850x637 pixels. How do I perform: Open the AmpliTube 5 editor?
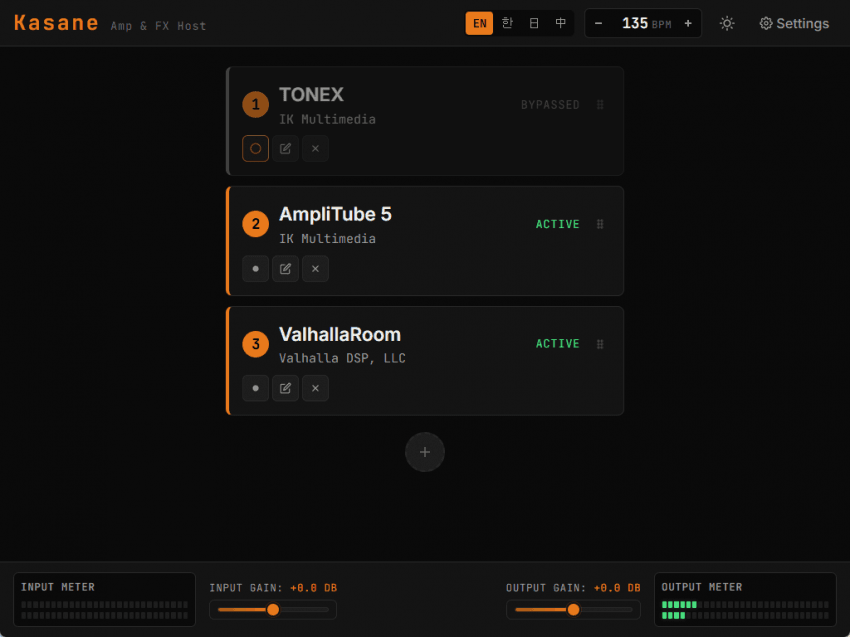click(x=285, y=268)
